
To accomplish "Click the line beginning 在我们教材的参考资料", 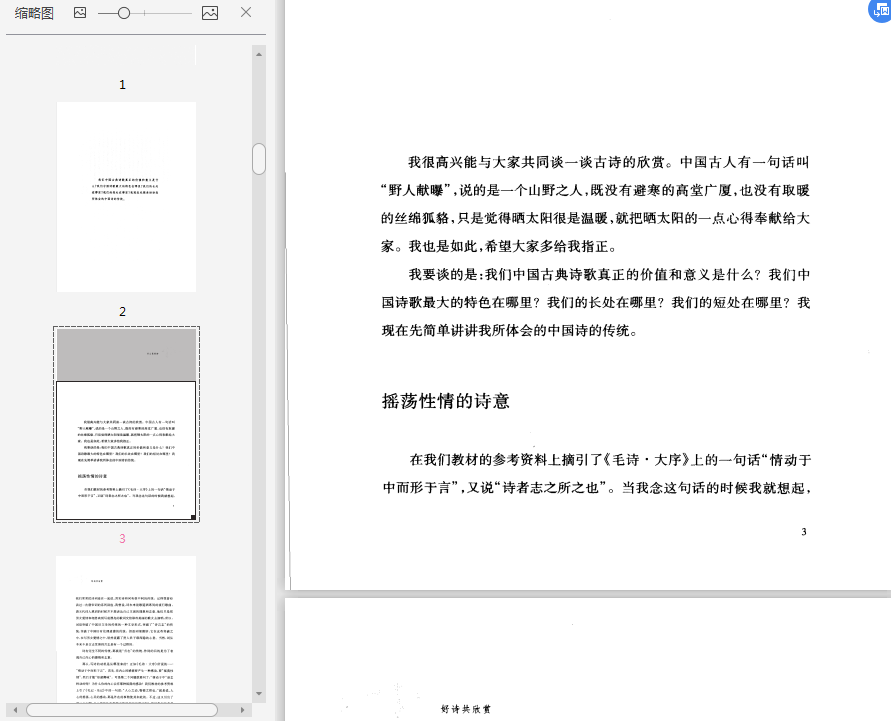I will (610, 460).
